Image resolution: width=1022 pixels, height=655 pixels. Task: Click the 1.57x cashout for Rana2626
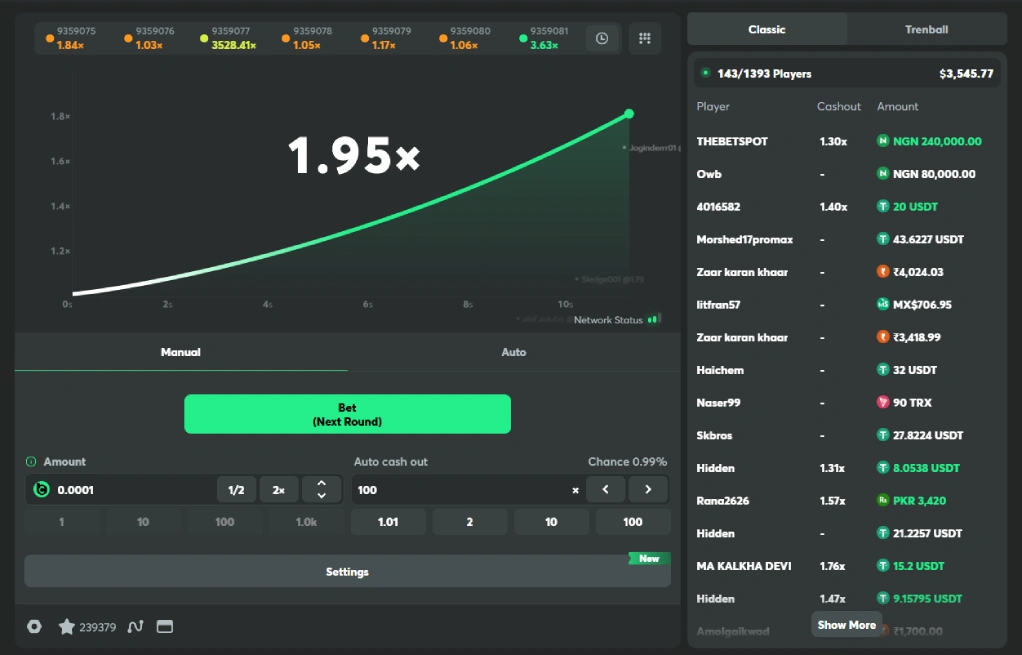(832, 501)
